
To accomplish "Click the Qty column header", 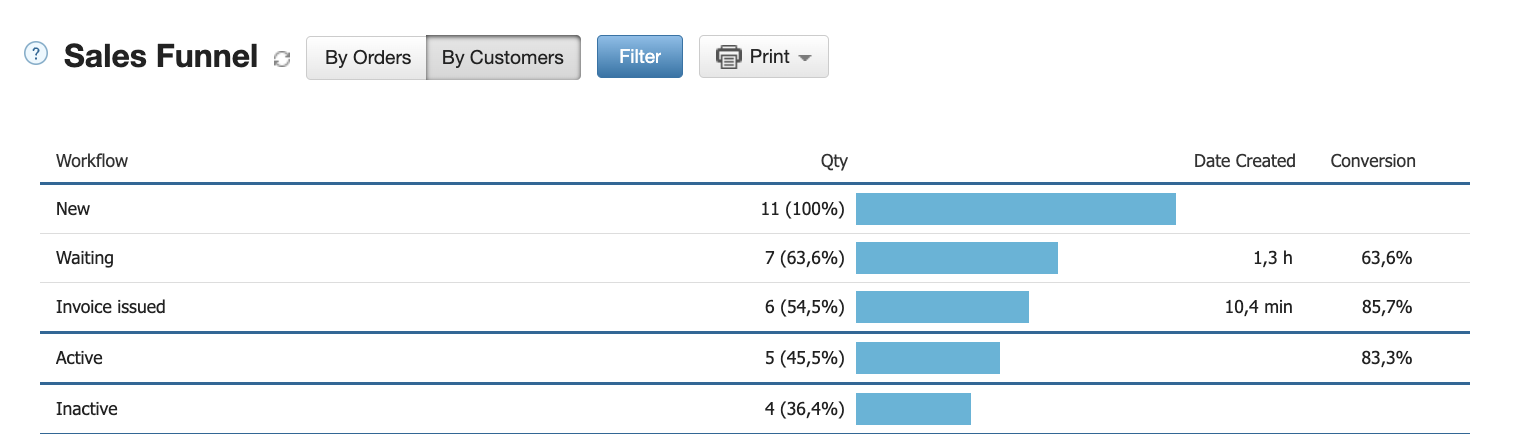I will (x=834, y=160).
